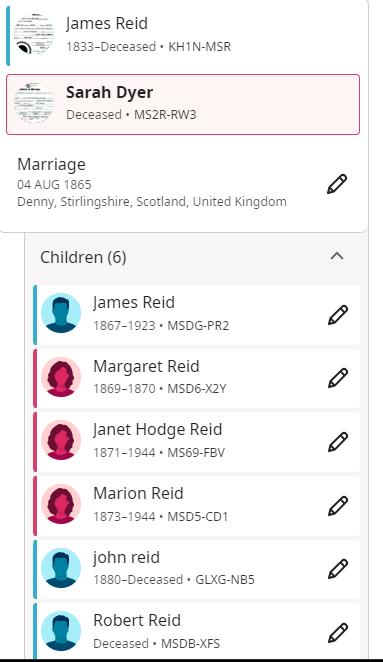Edit Robert Reid child relationship
383x662 pixels.
point(338,632)
